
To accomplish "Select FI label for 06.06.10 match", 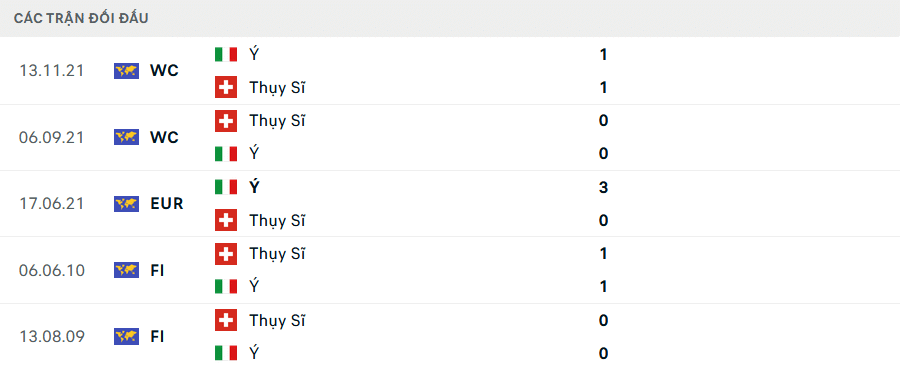I will (157, 270).
